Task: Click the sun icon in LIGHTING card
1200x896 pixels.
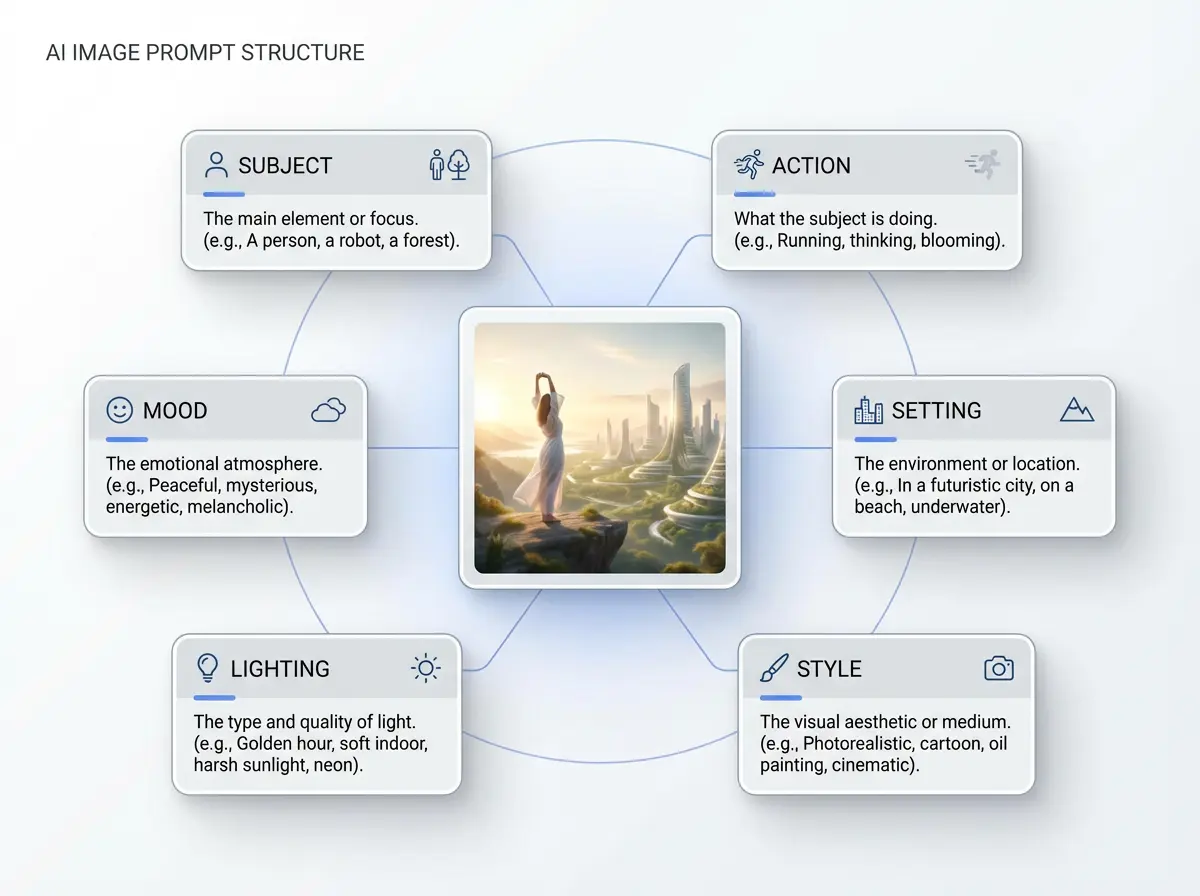Action: (x=425, y=668)
